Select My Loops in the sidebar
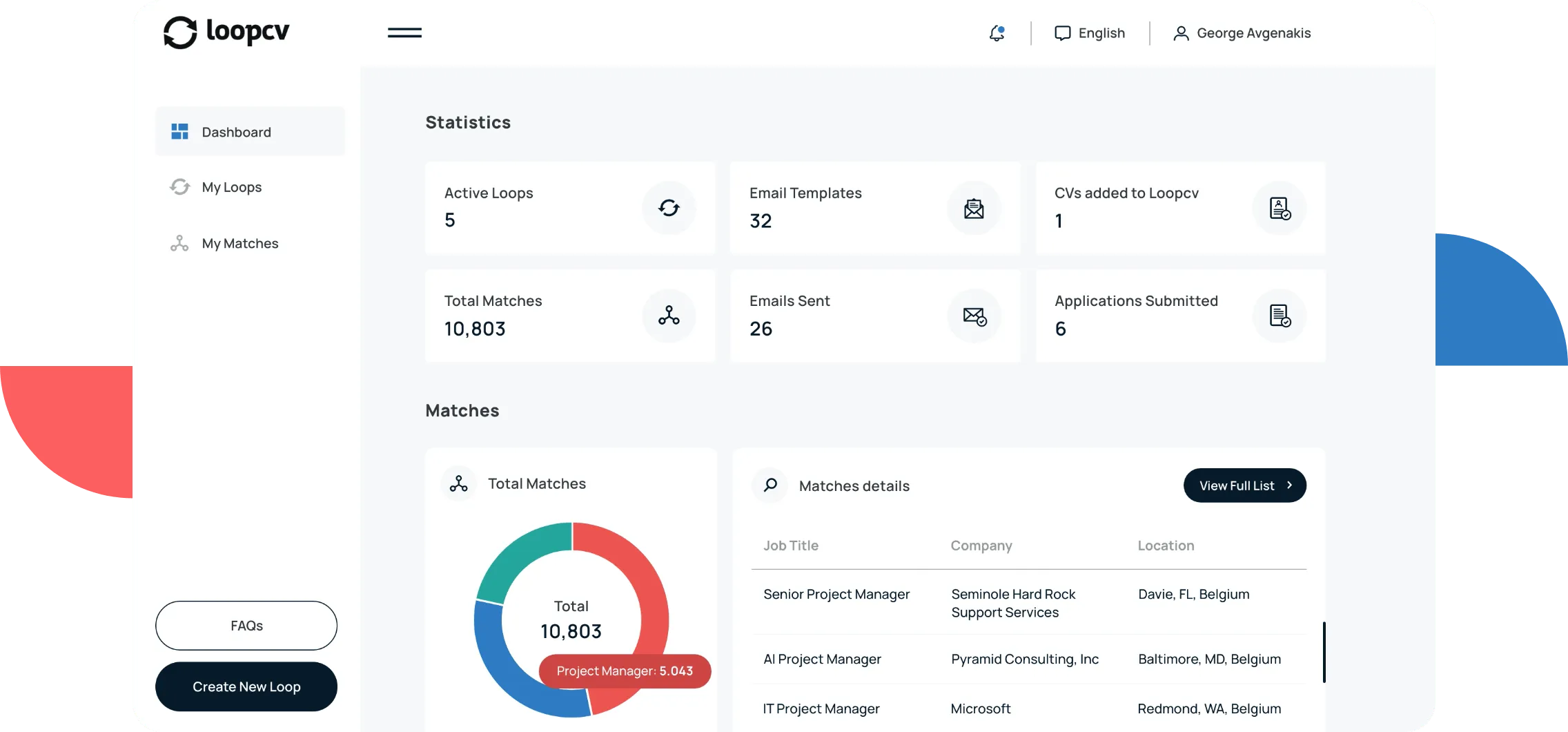The image size is (1568, 732). [x=231, y=186]
